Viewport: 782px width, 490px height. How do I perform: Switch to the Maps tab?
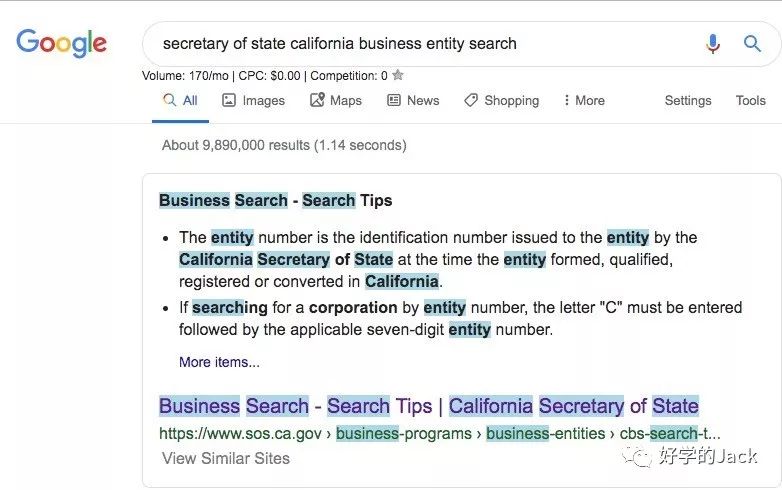click(x=345, y=100)
